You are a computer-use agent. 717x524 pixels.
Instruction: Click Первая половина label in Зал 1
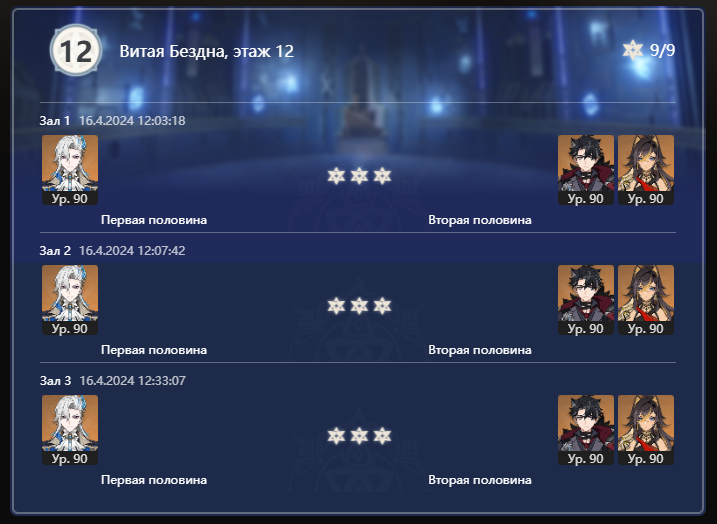point(154,220)
